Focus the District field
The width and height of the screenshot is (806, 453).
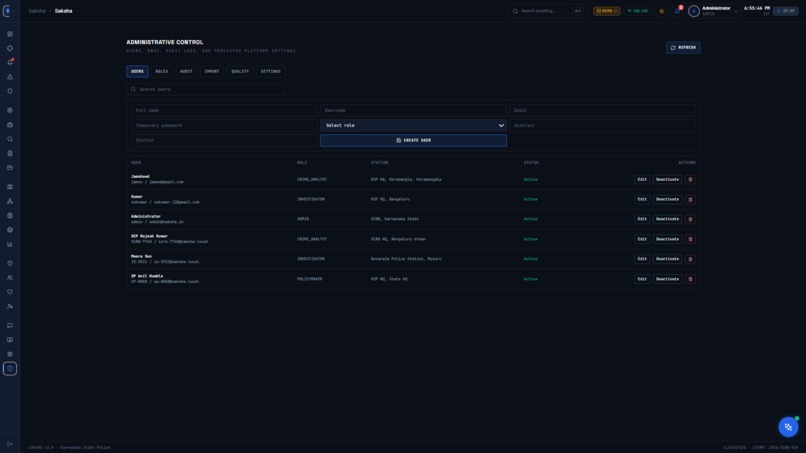coord(602,125)
